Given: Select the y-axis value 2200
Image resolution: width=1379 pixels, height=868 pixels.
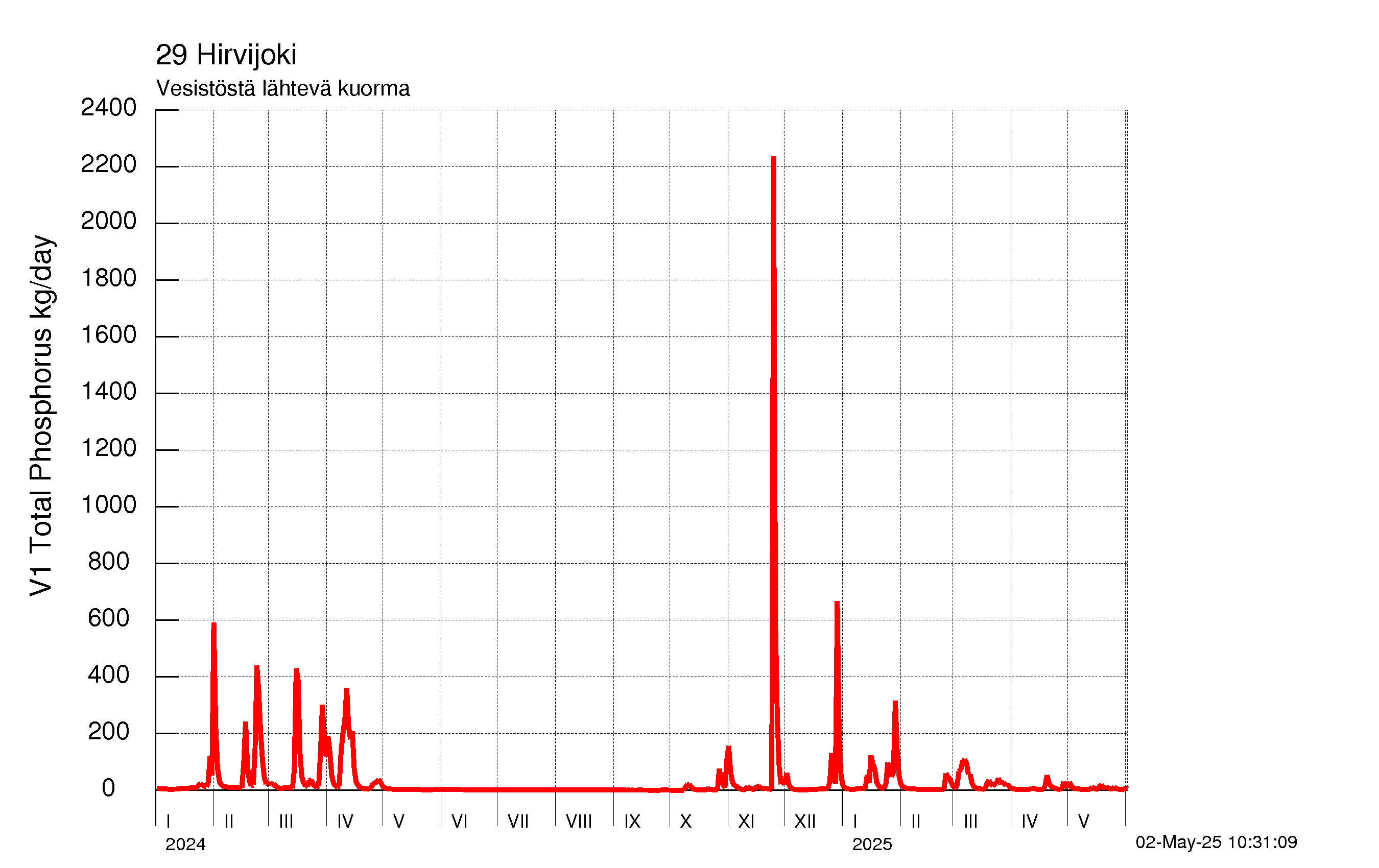Looking at the screenshot, I should click(x=108, y=164).
